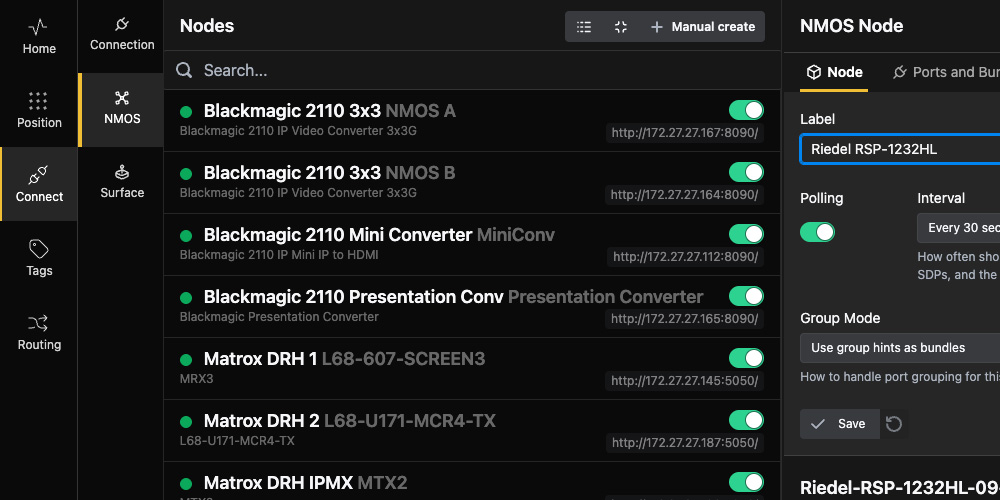
Task: Toggle off Blackmagic 2110 Mini Converter node
Action: 746,234
